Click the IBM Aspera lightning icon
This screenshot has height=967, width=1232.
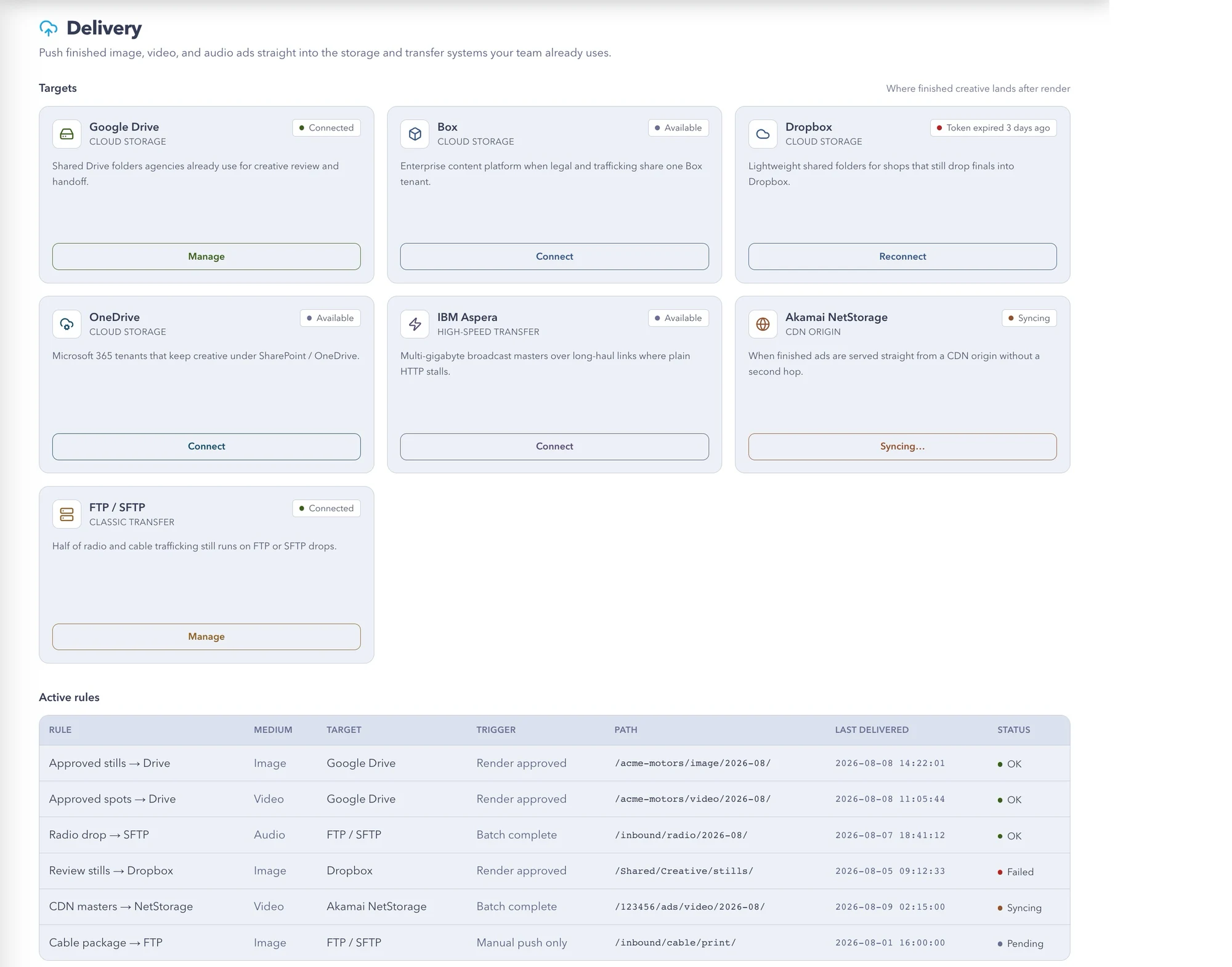tap(415, 324)
